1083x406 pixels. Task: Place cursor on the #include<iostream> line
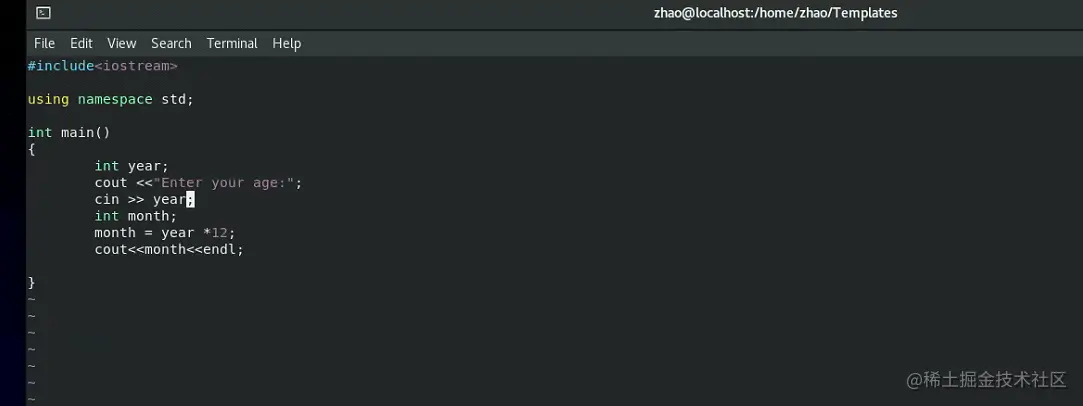click(102, 66)
